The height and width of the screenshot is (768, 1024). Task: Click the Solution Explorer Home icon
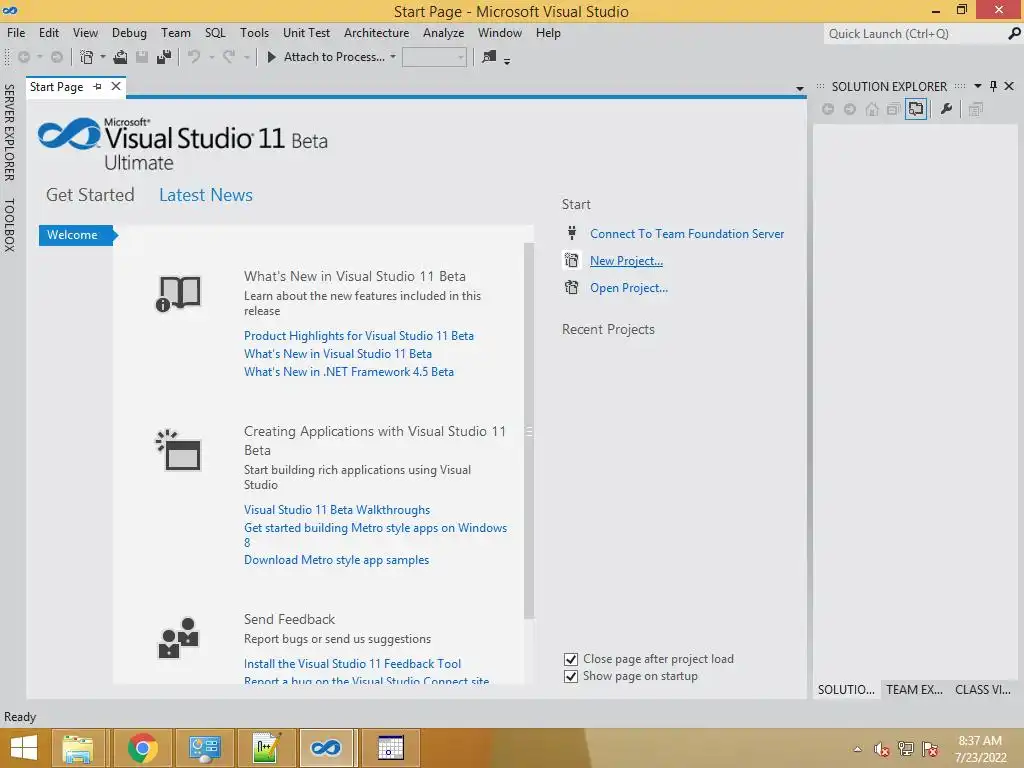point(872,109)
